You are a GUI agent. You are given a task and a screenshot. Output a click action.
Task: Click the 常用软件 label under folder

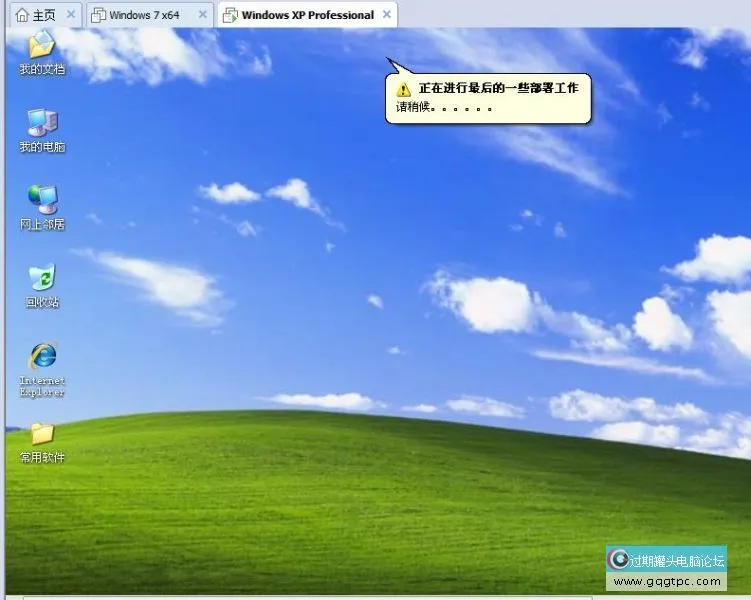[x=42, y=457]
